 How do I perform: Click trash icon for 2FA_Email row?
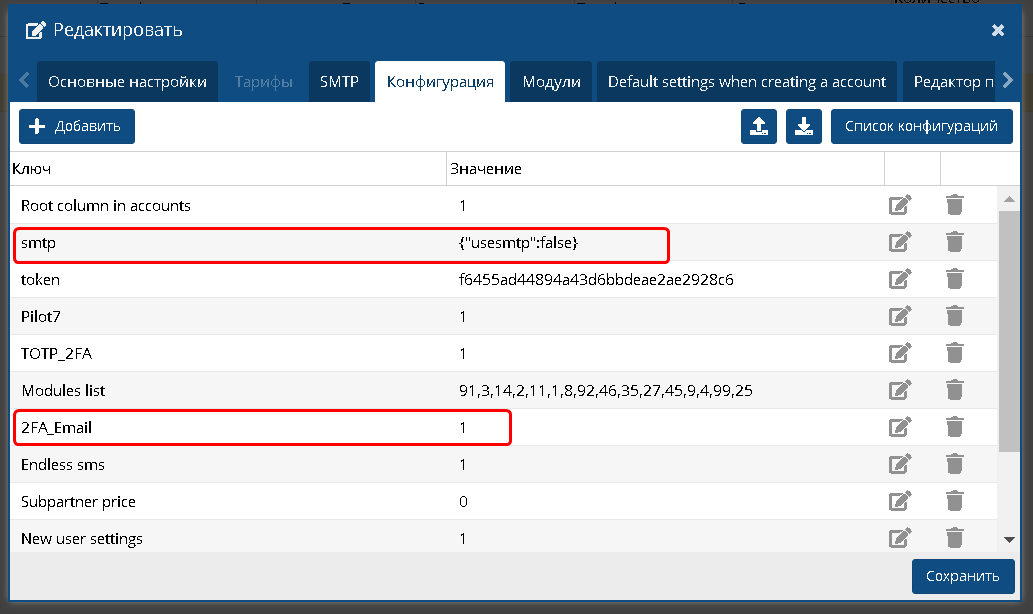(954, 427)
